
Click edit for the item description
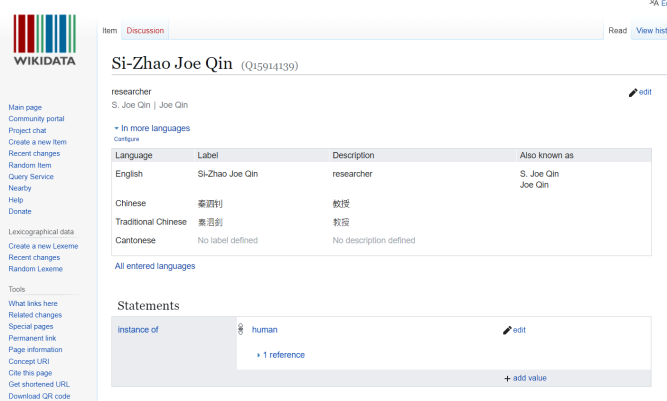[645, 92]
